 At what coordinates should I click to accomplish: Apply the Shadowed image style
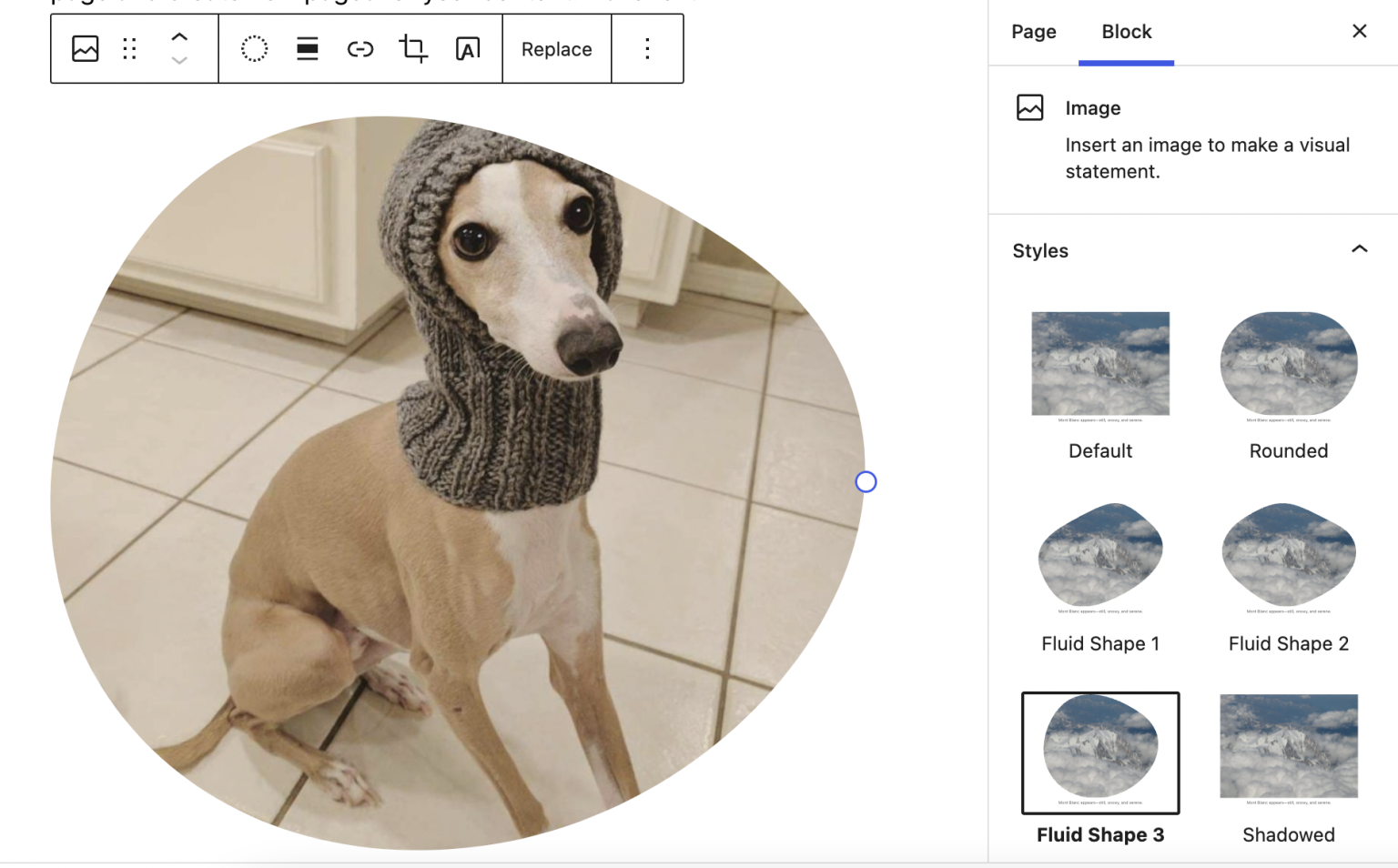tap(1288, 746)
